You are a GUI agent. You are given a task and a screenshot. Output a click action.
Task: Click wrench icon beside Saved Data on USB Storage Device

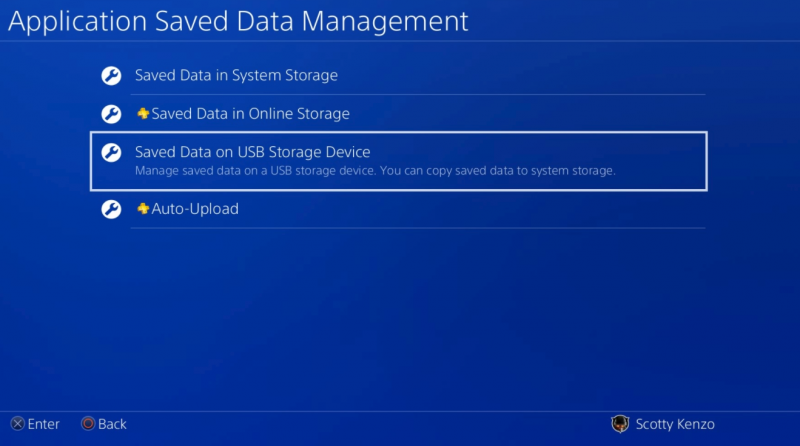point(111,152)
